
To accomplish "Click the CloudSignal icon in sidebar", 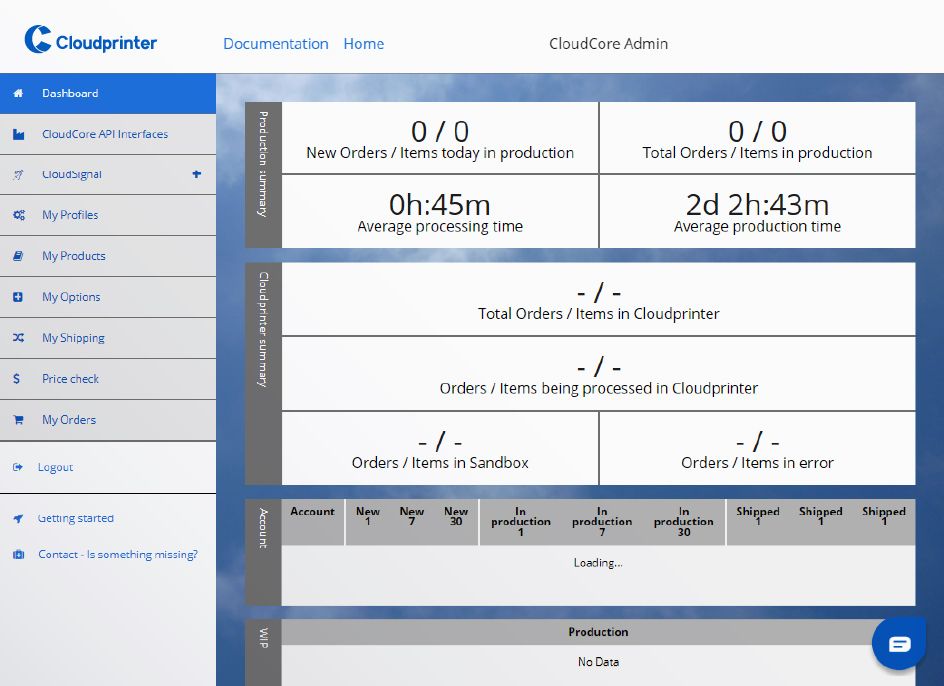I will [x=19, y=175].
